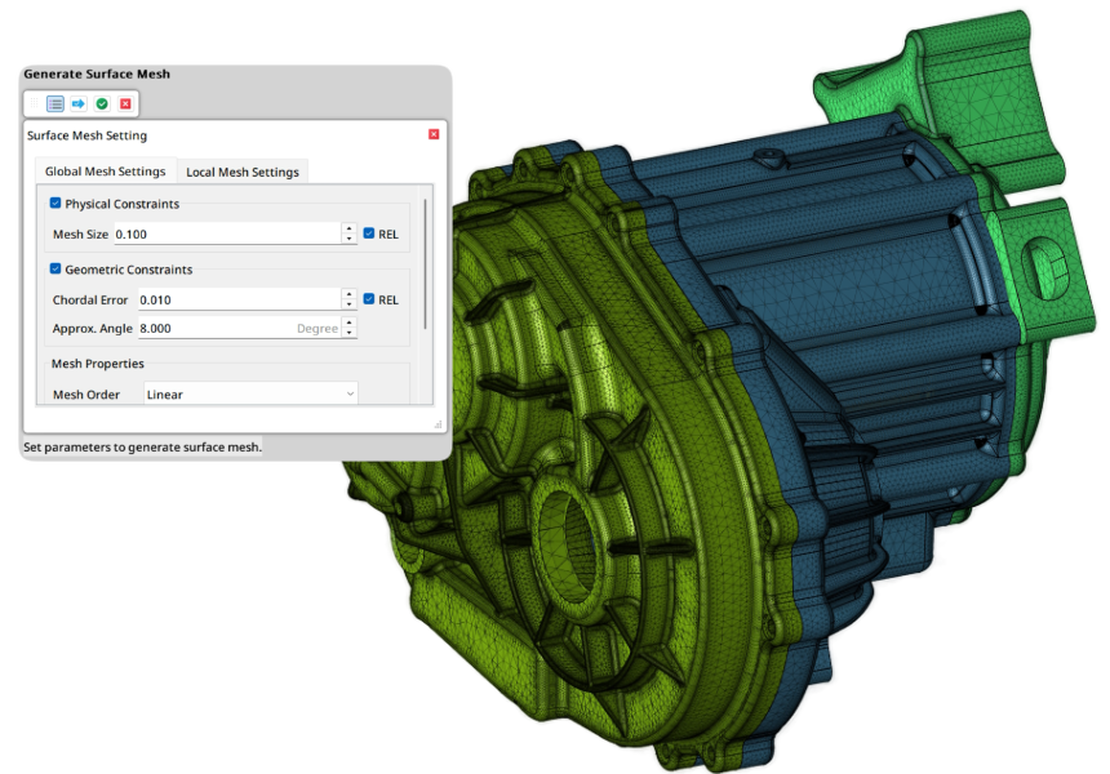Toggle REL checkbox next to Chordal Error

369,299
